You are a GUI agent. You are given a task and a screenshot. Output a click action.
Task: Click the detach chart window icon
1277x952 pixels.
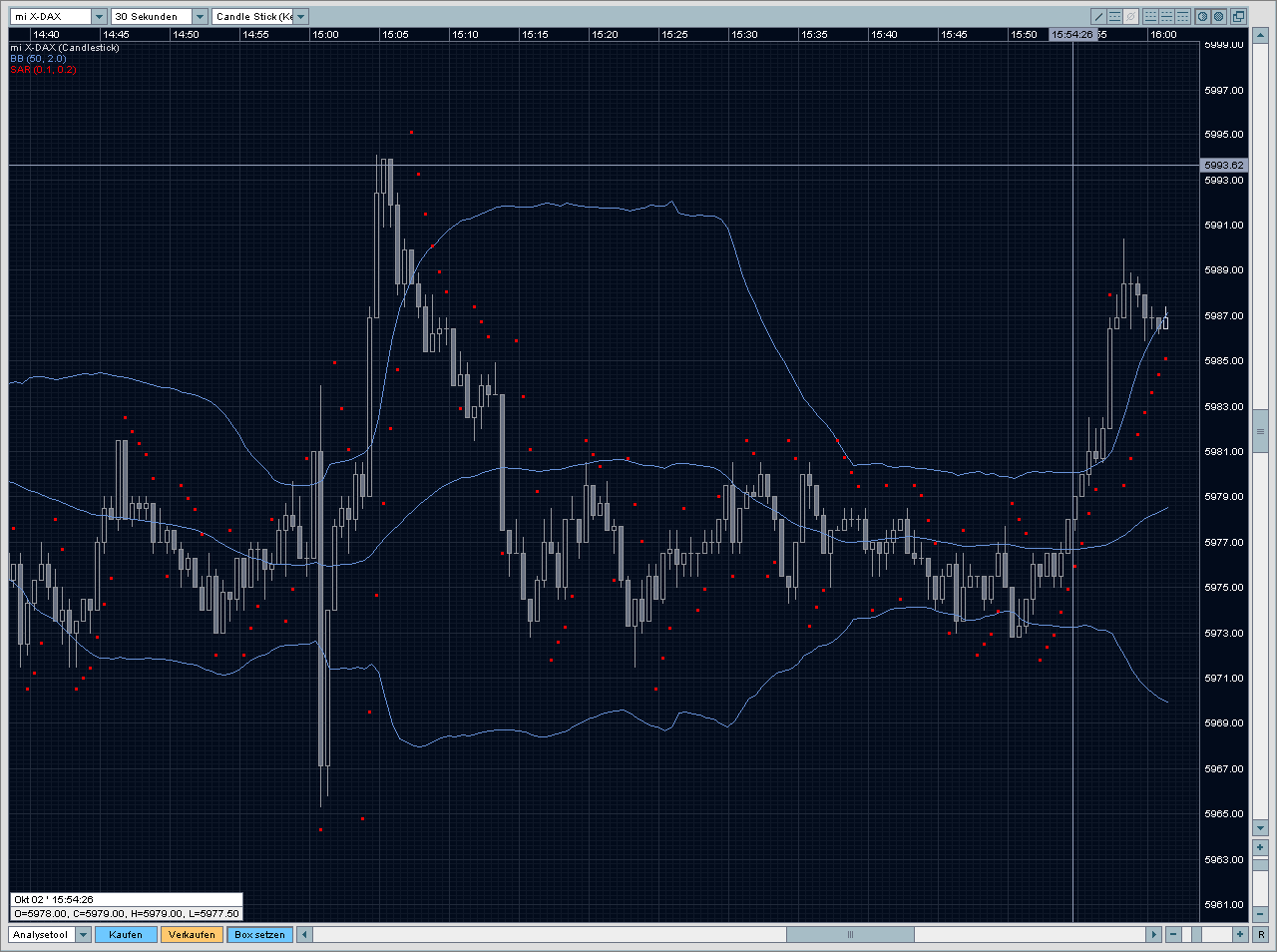pyautogui.click(x=1238, y=17)
